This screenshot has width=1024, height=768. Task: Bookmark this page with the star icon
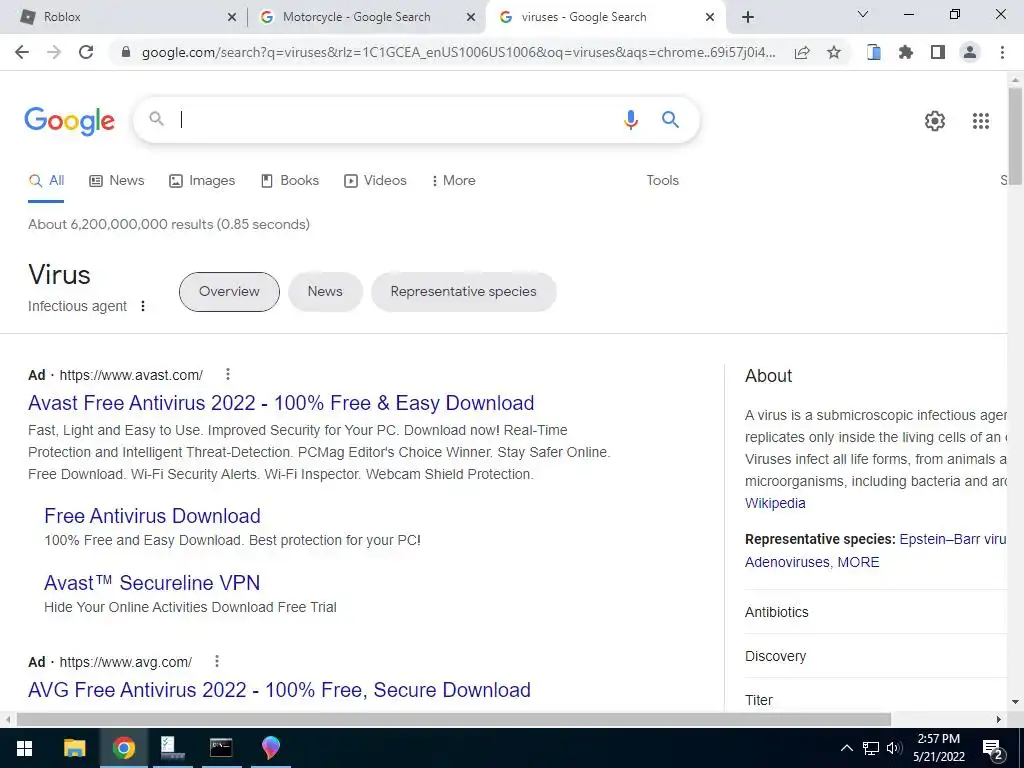tap(834, 52)
